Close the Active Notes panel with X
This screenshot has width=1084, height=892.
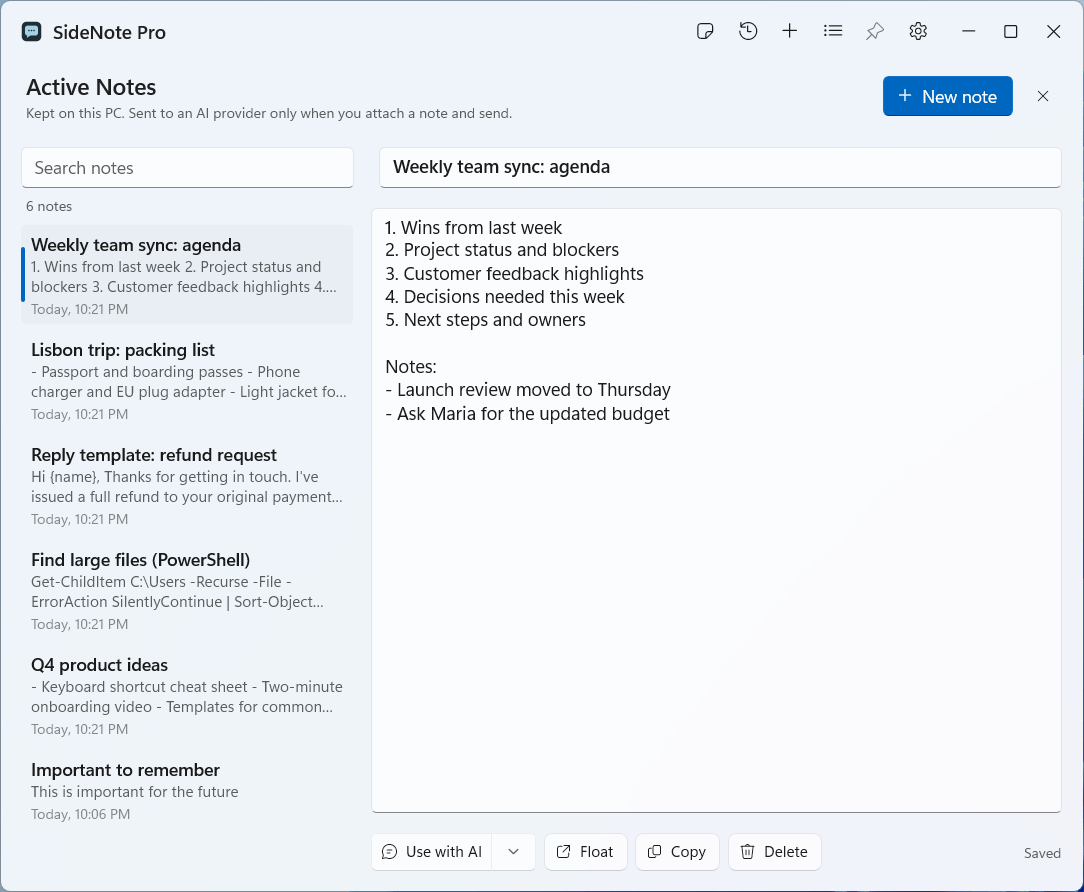click(x=1043, y=96)
